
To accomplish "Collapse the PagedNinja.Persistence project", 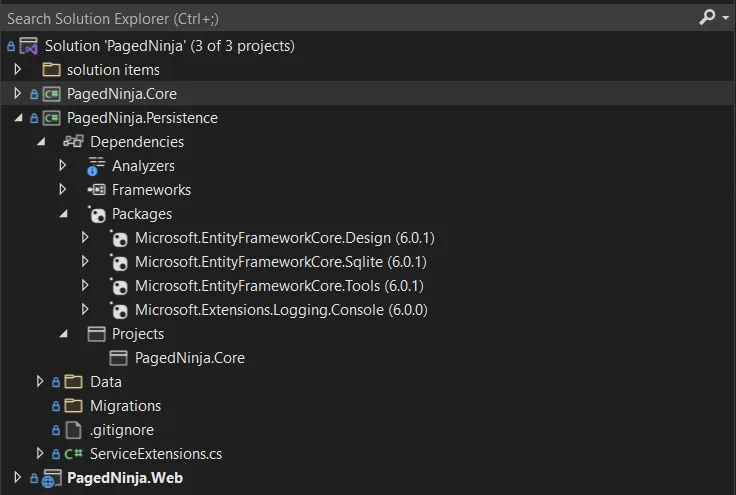I will point(18,118).
